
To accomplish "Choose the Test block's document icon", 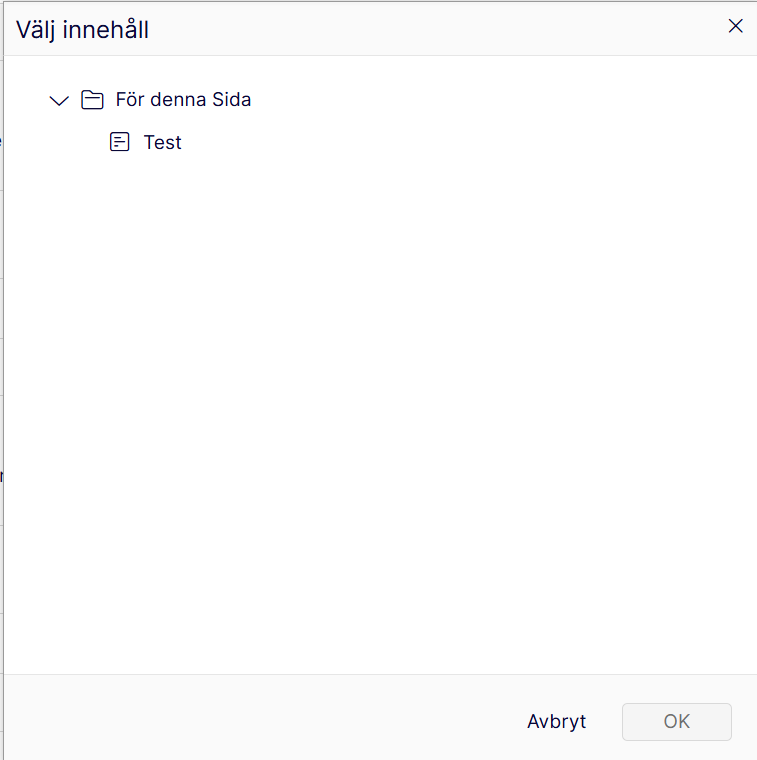I will 120,142.
